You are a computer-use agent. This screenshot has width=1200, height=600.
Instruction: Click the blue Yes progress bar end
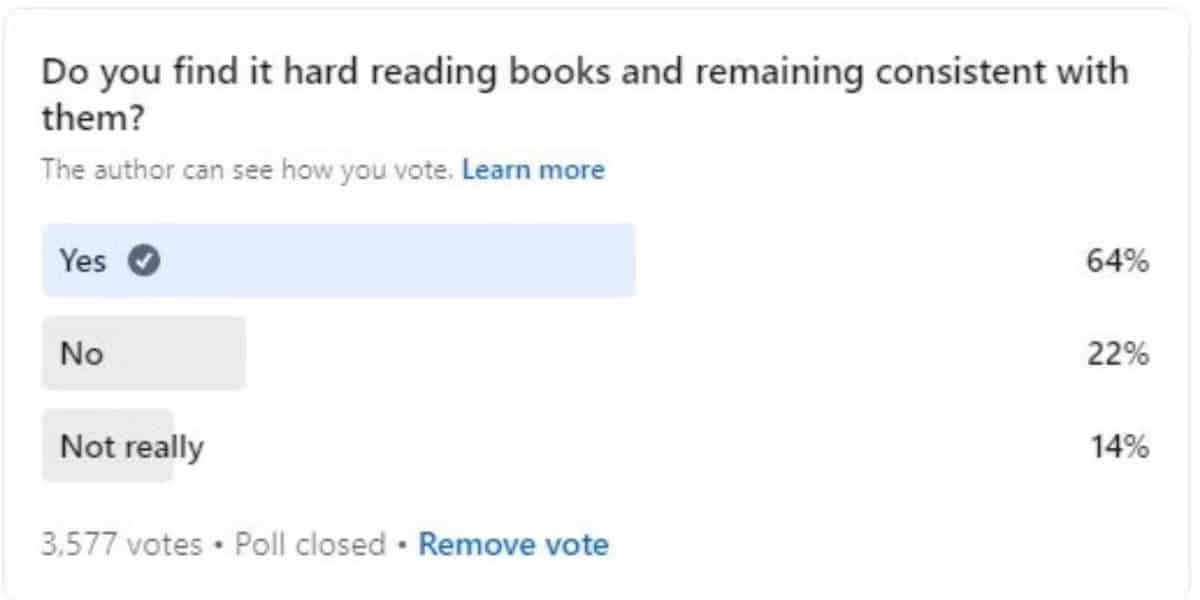point(620,261)
